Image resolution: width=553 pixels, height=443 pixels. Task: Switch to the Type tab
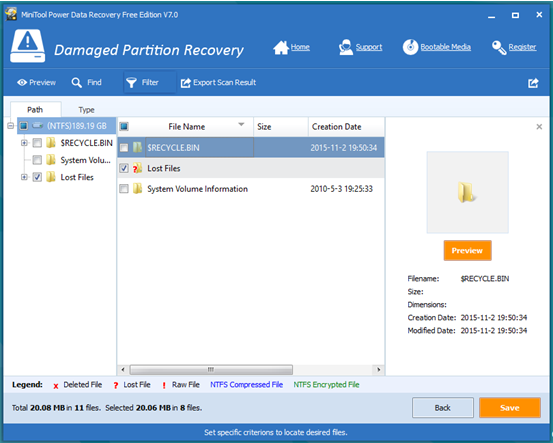pyautogui.click(x=86, y=110)
